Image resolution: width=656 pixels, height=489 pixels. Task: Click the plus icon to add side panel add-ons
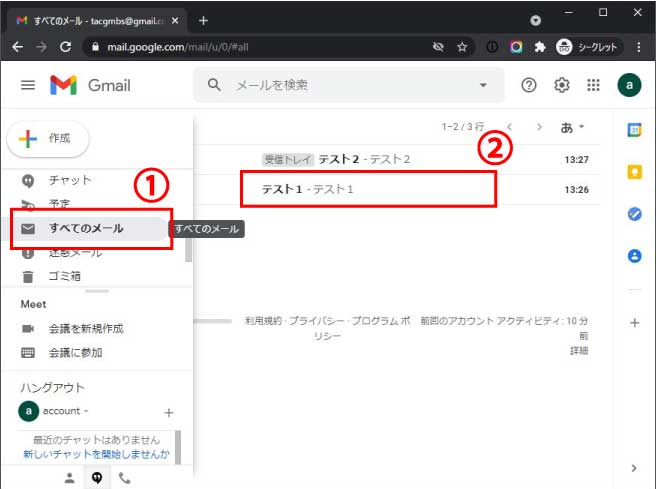point(634,323)
